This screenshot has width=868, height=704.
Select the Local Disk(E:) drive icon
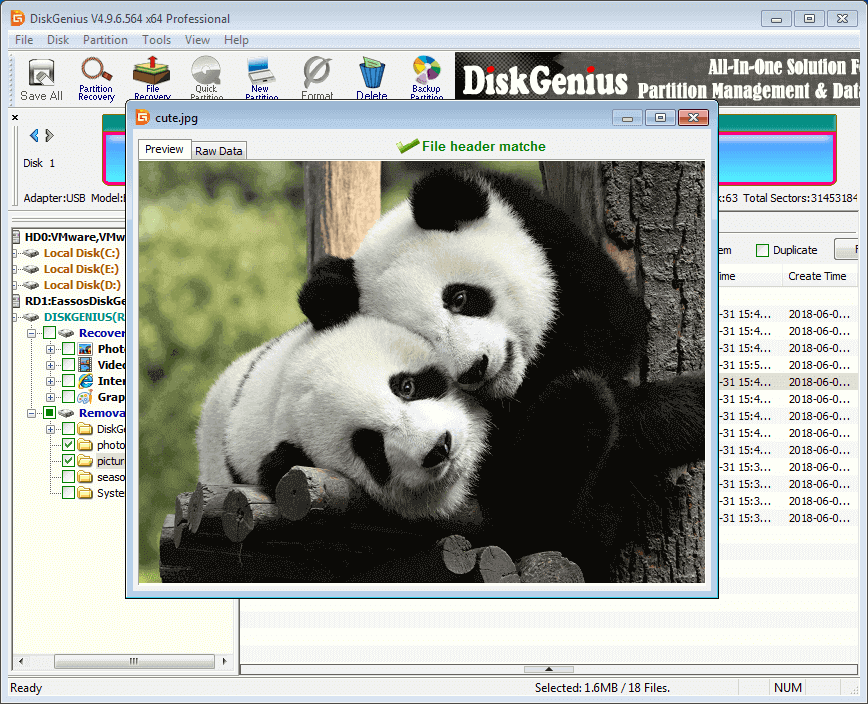[x=31, y=270]
